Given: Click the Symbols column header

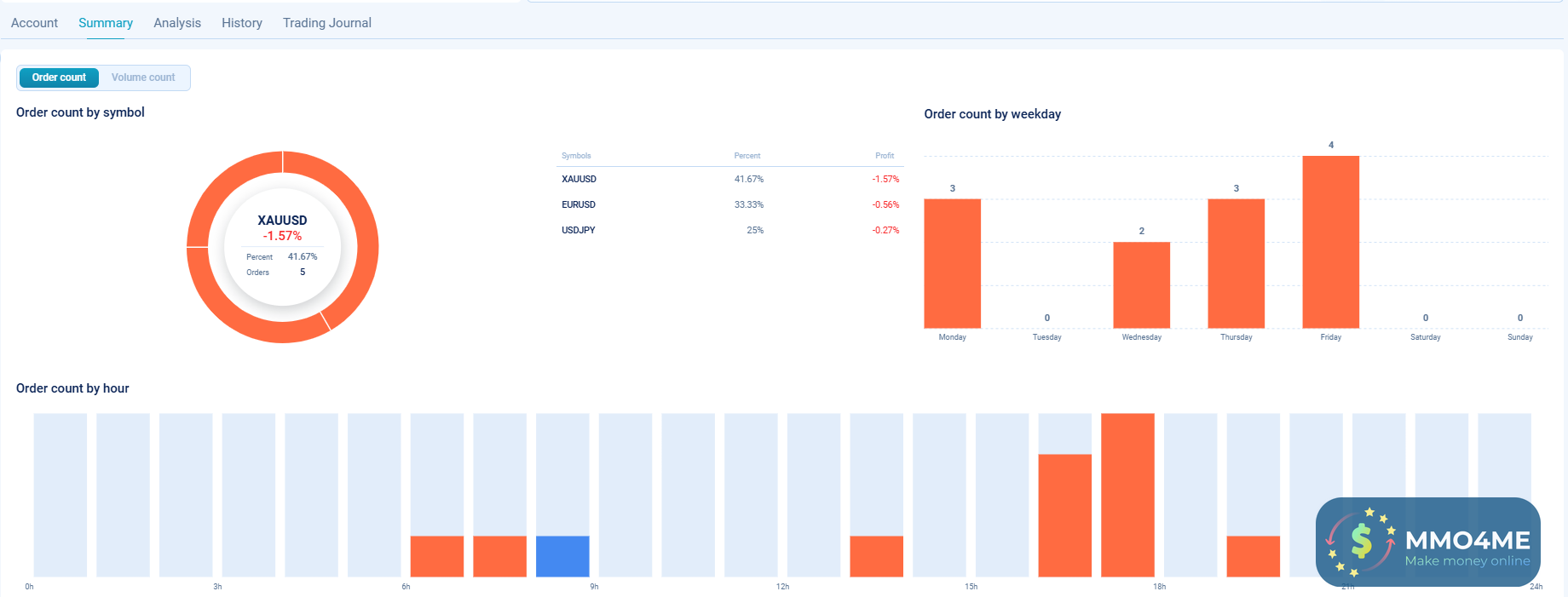Looking at the screenshot, I should pos(576,156).
